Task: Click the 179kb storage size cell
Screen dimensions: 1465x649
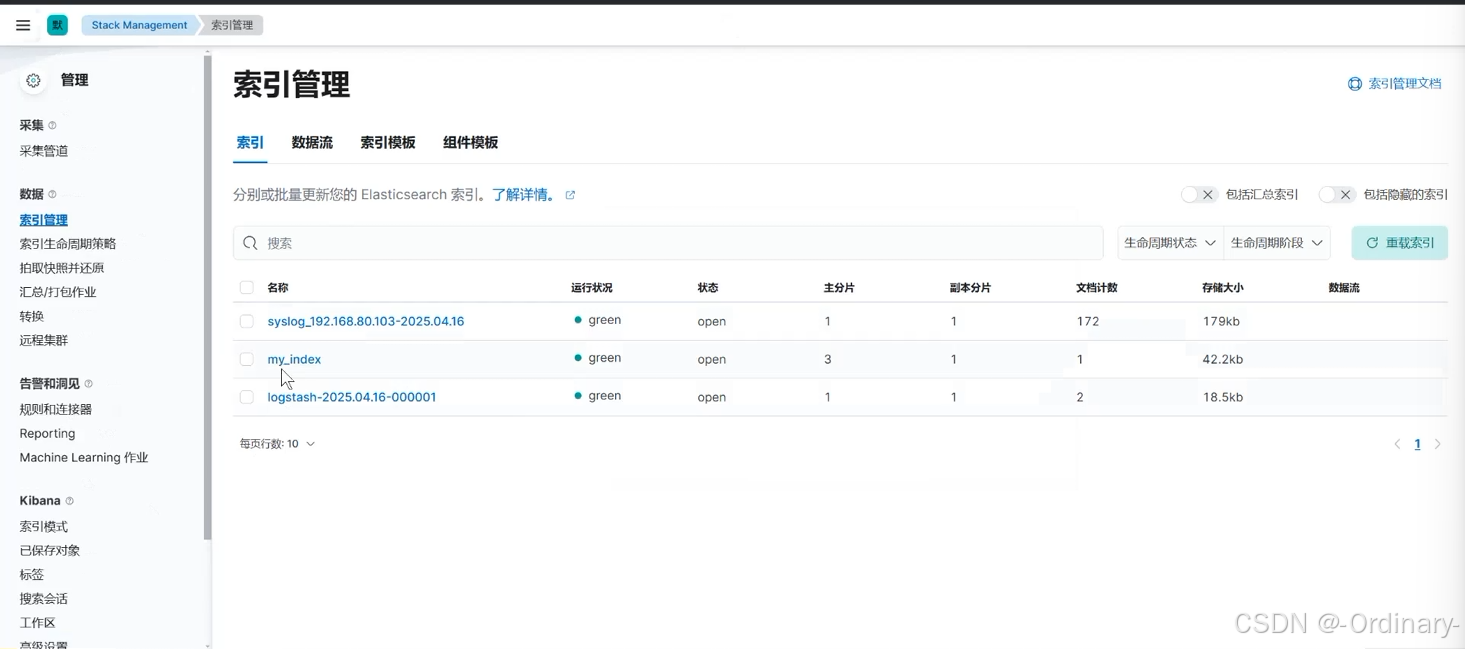Action: (1221, 321)
